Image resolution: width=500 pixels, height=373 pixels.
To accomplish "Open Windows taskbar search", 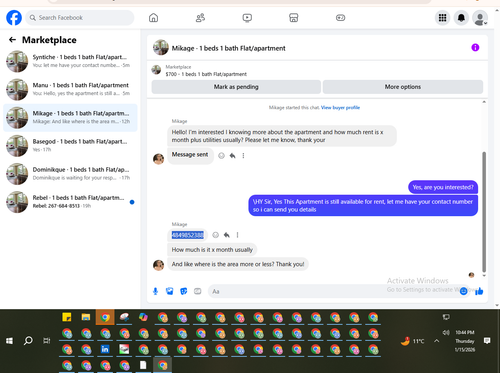I will pyautogui.click(x=28, y=341).
